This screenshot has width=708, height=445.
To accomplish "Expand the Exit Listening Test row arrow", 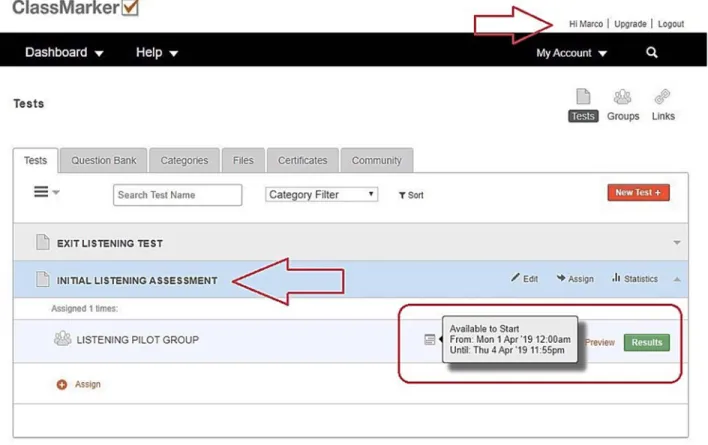I will point(677,242).
